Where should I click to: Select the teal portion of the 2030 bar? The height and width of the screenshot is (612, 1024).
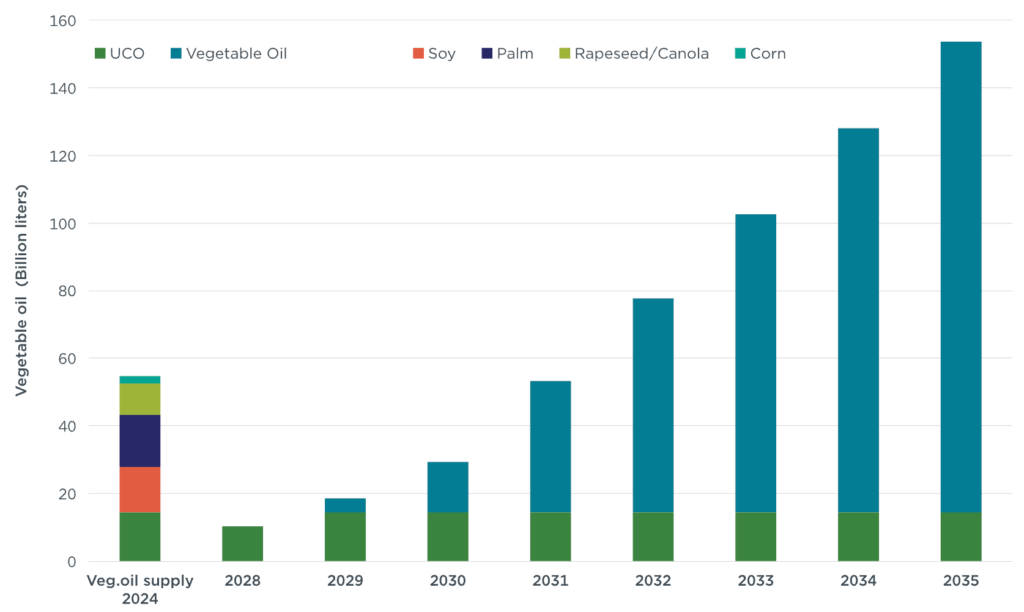(x=448, y=487)
